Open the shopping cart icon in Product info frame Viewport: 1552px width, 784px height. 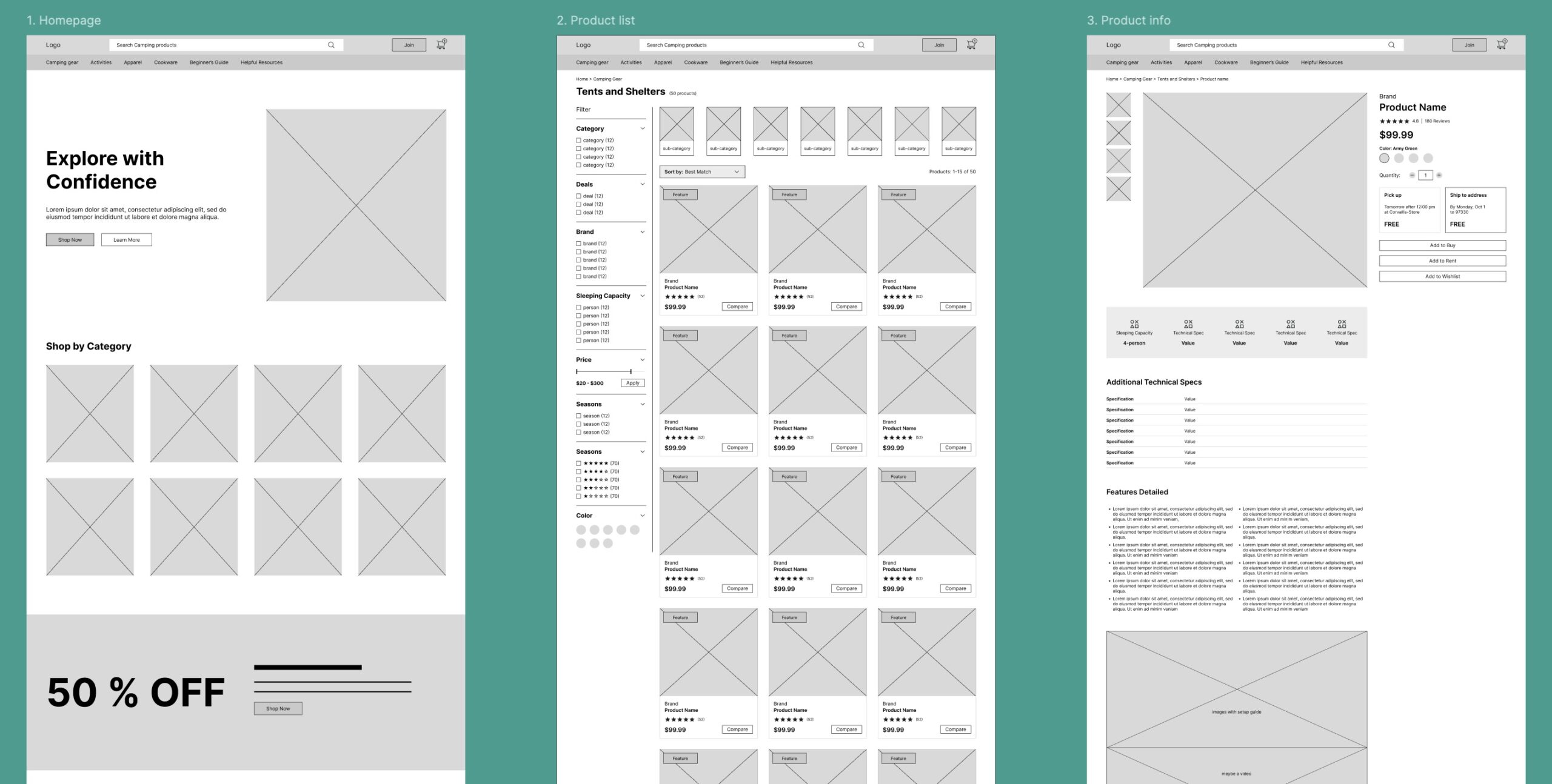click(x=1502, y=44)
